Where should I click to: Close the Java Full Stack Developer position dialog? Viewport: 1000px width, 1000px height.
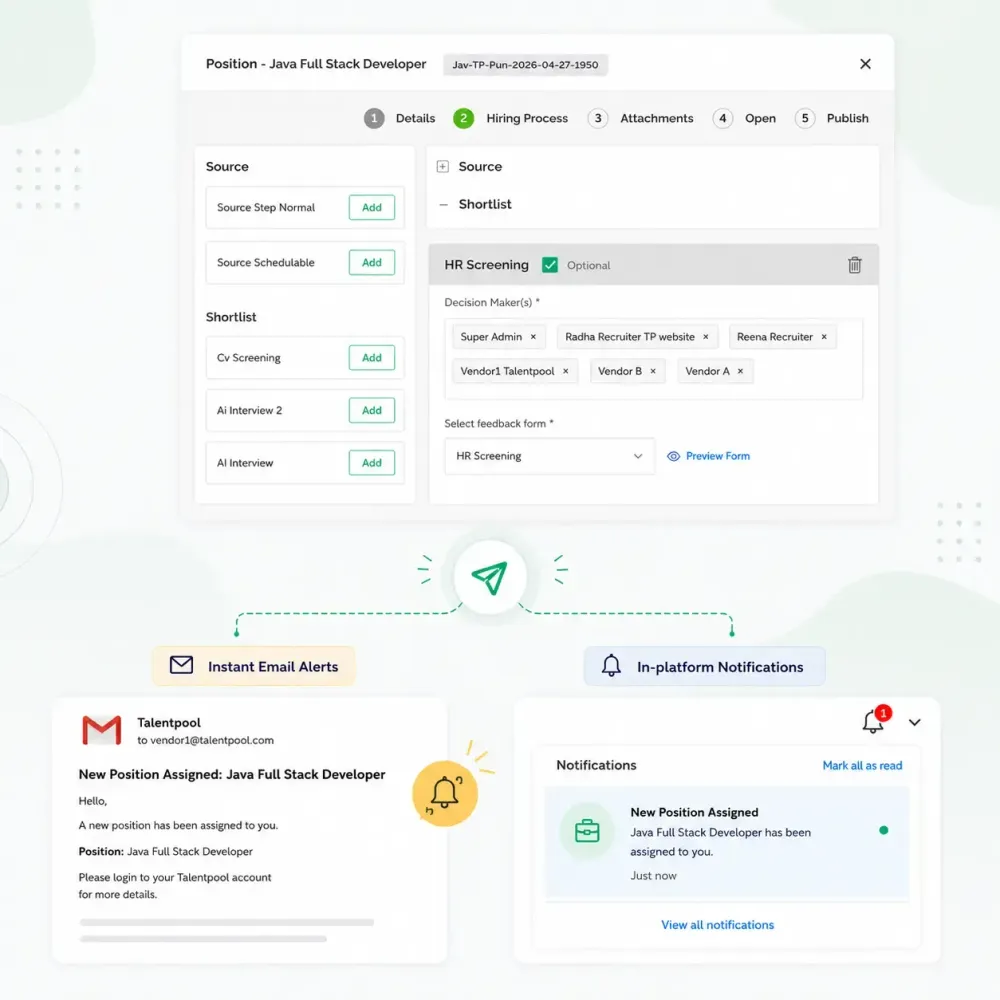click(x=865, y=64)
